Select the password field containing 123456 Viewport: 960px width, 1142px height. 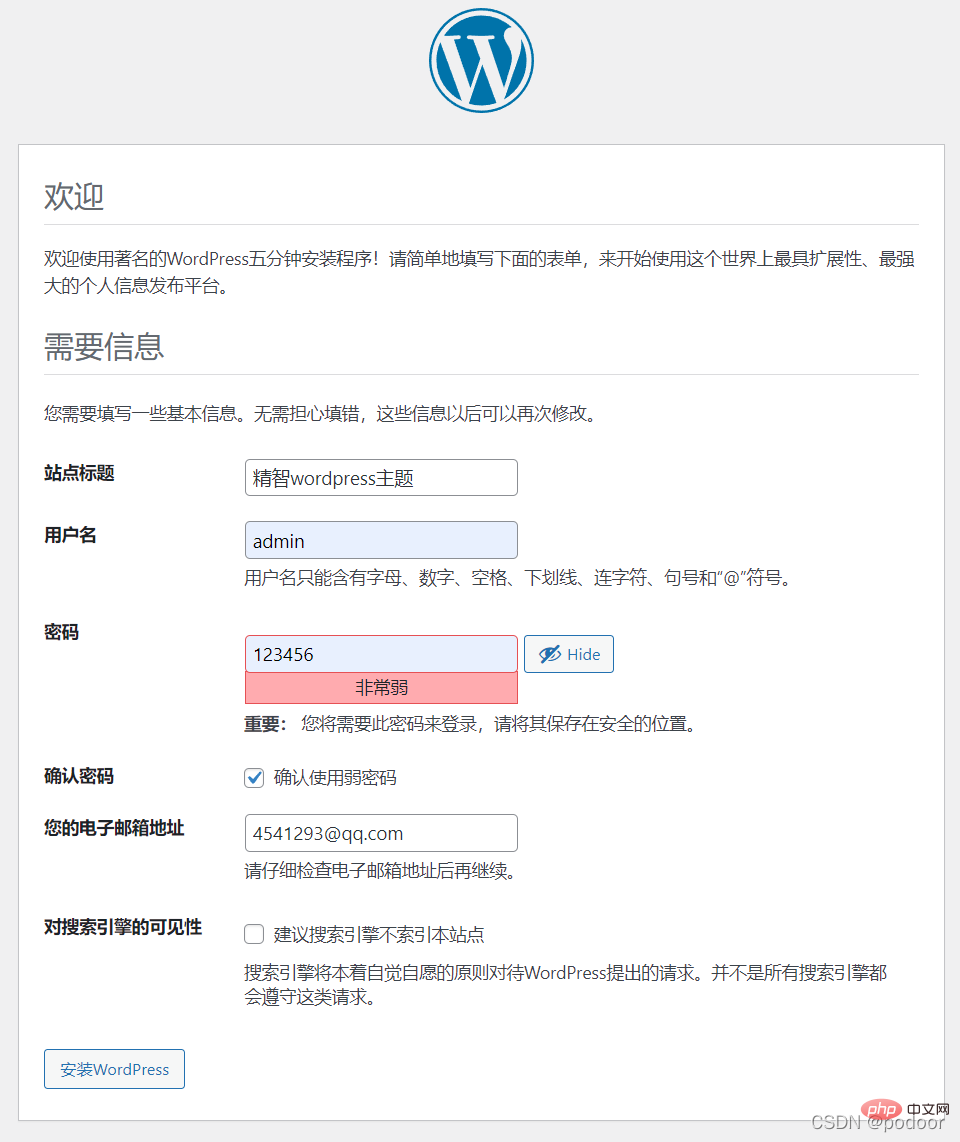click(381, 654)
